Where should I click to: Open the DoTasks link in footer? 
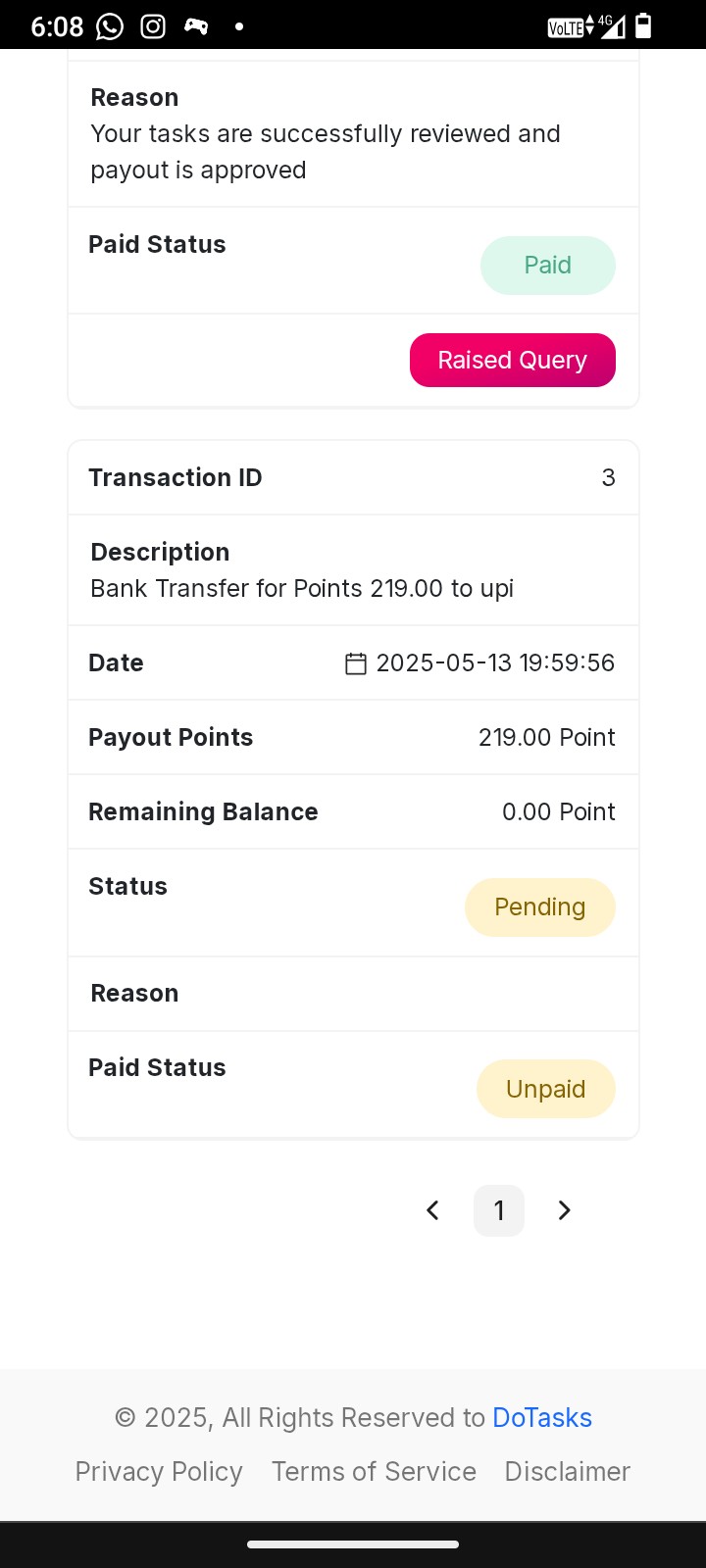(542, 1418)
